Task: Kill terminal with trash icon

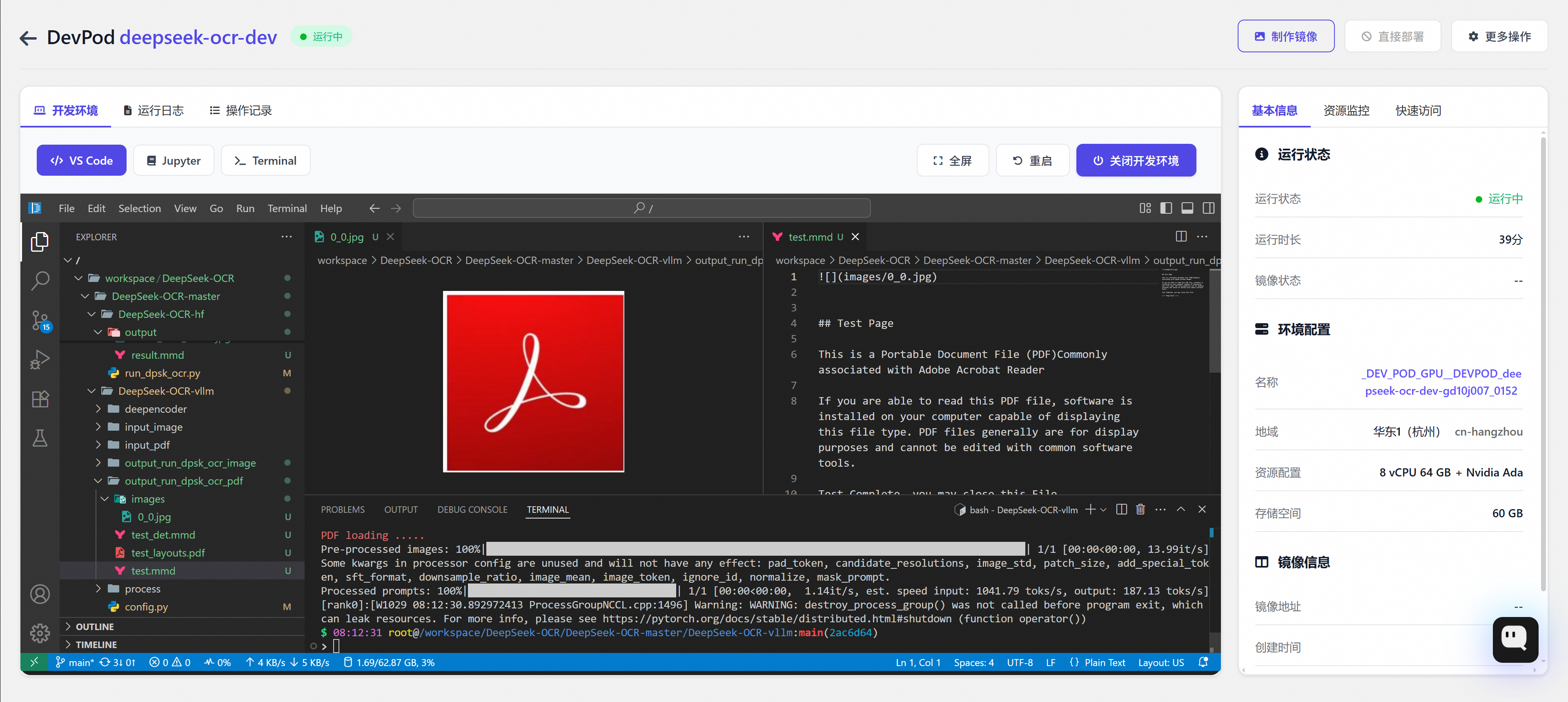Action: point(1140,510)
